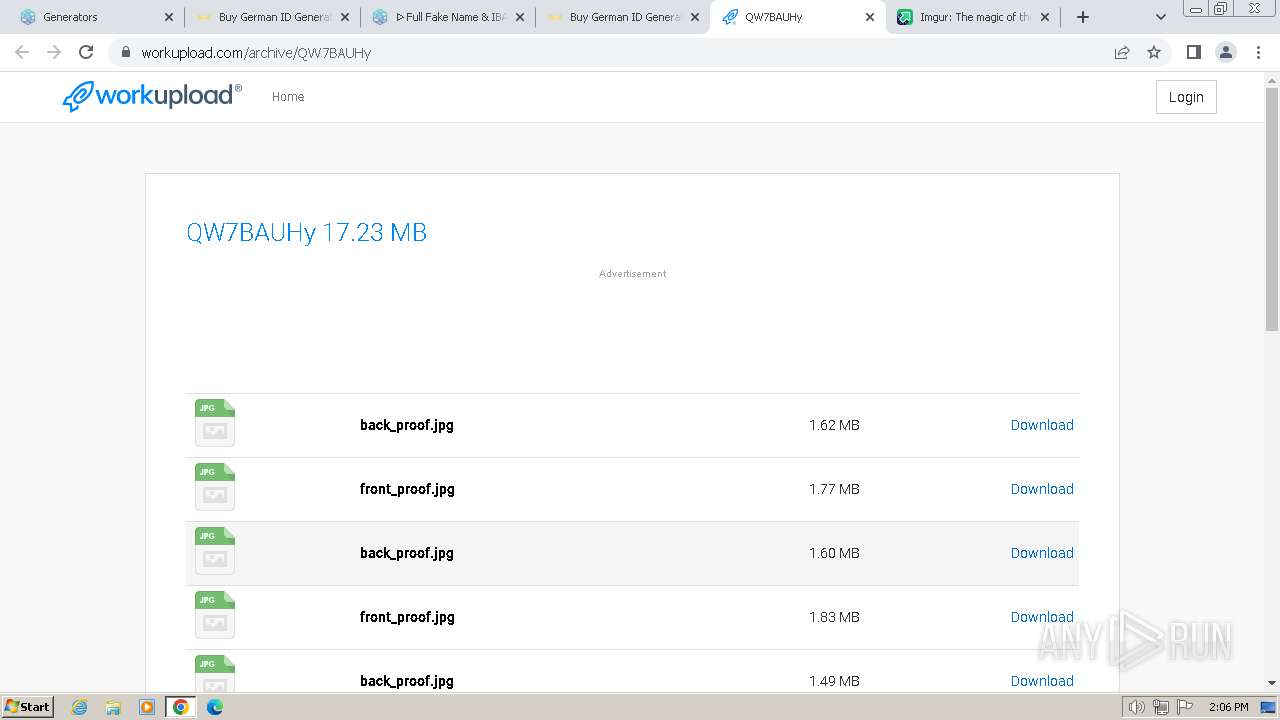The width and height of the screenshot is (1280, 720).
Task: Click the workupload logo
Action: 152,96
